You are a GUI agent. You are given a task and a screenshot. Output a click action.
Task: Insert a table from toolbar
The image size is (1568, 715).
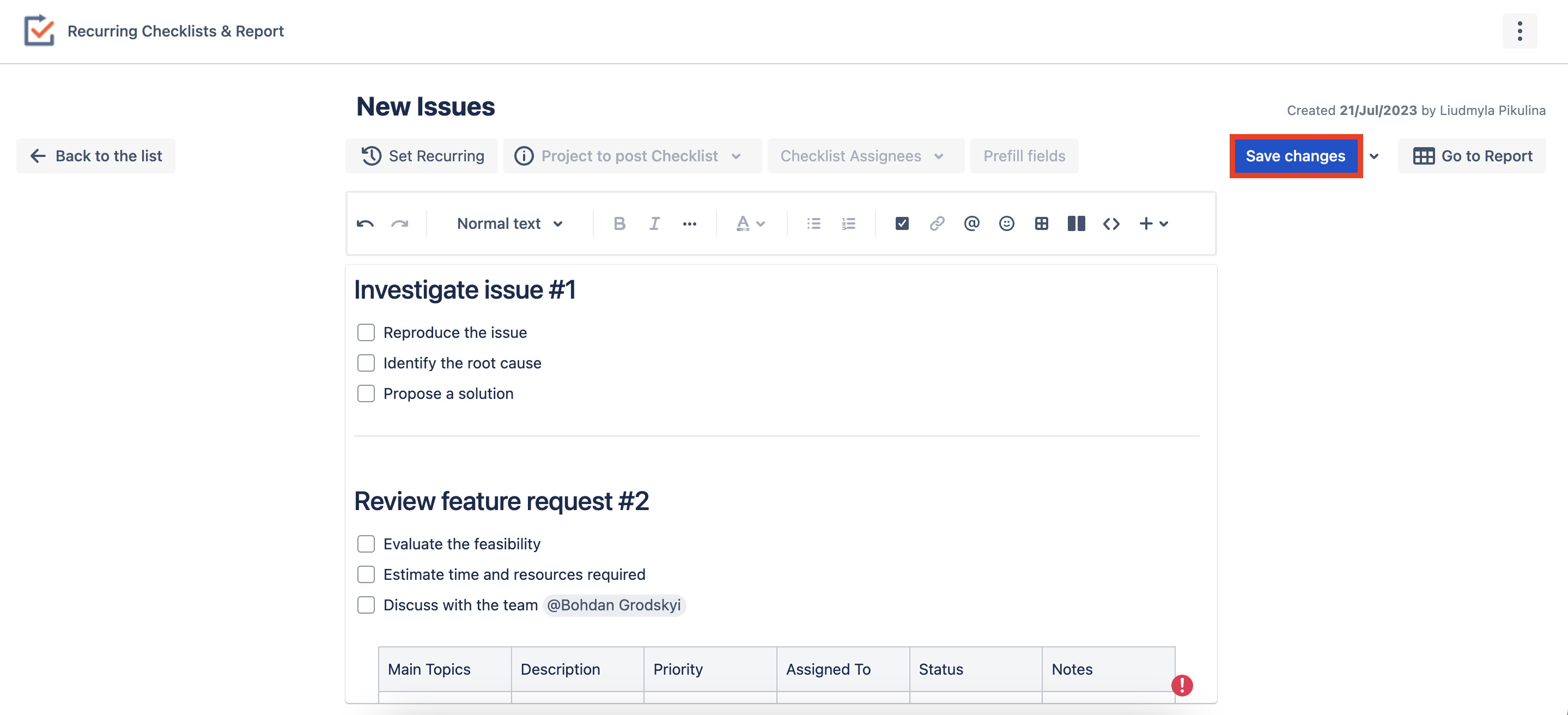[1042, 223]
